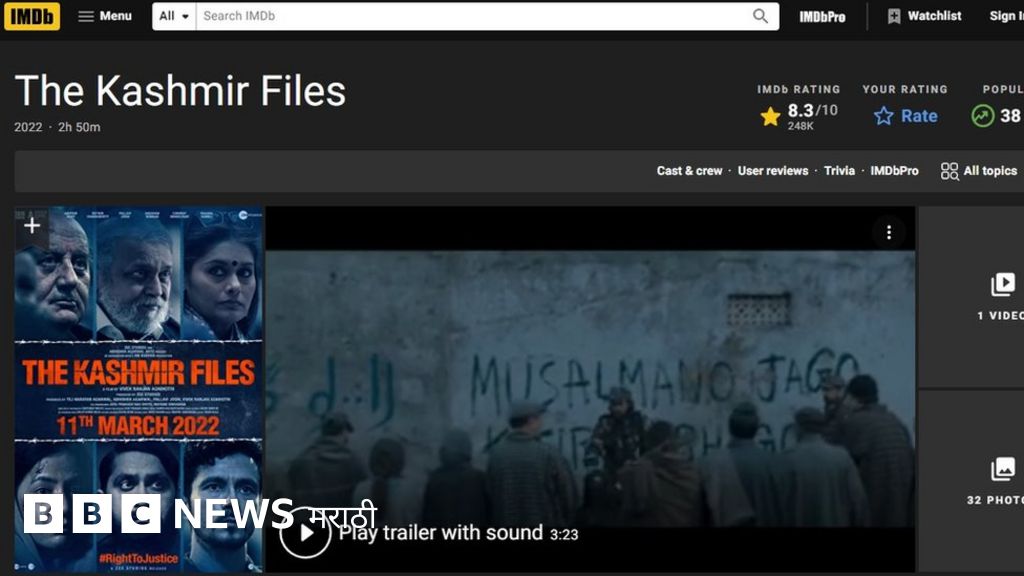The image size is (1024, 576).
Task: Open the trailer three-dot options menu
Action: click(x=888, y=233)
